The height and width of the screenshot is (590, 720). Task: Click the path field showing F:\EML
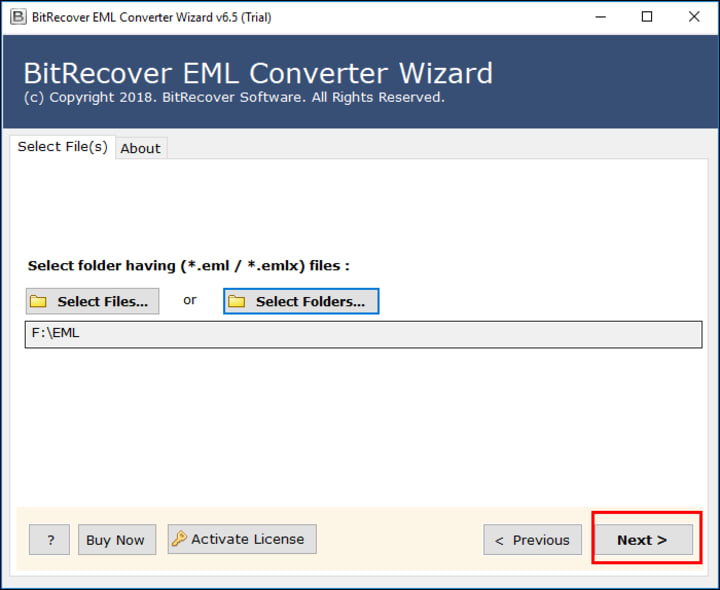pyautogui.click(x=363, y=334)
